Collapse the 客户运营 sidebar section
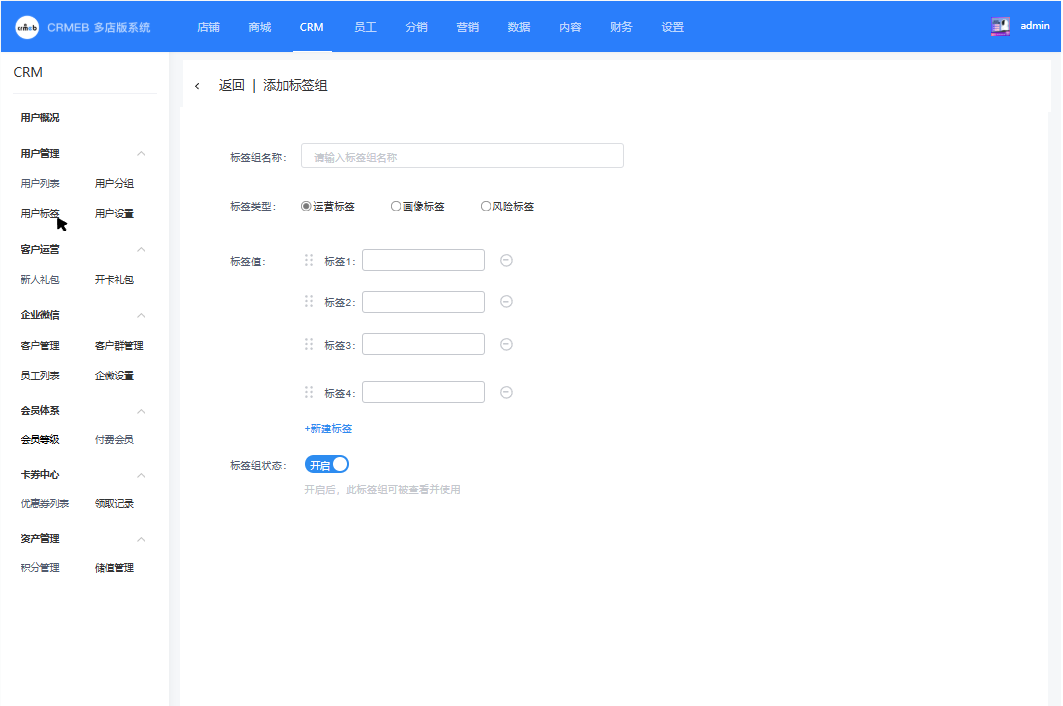Screen dimensions: 1063x706 (141, 250)
